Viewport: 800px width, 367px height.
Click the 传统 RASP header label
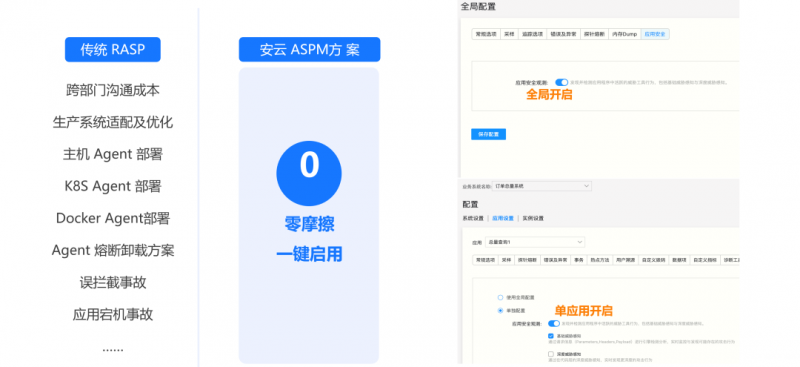(113, 50)
